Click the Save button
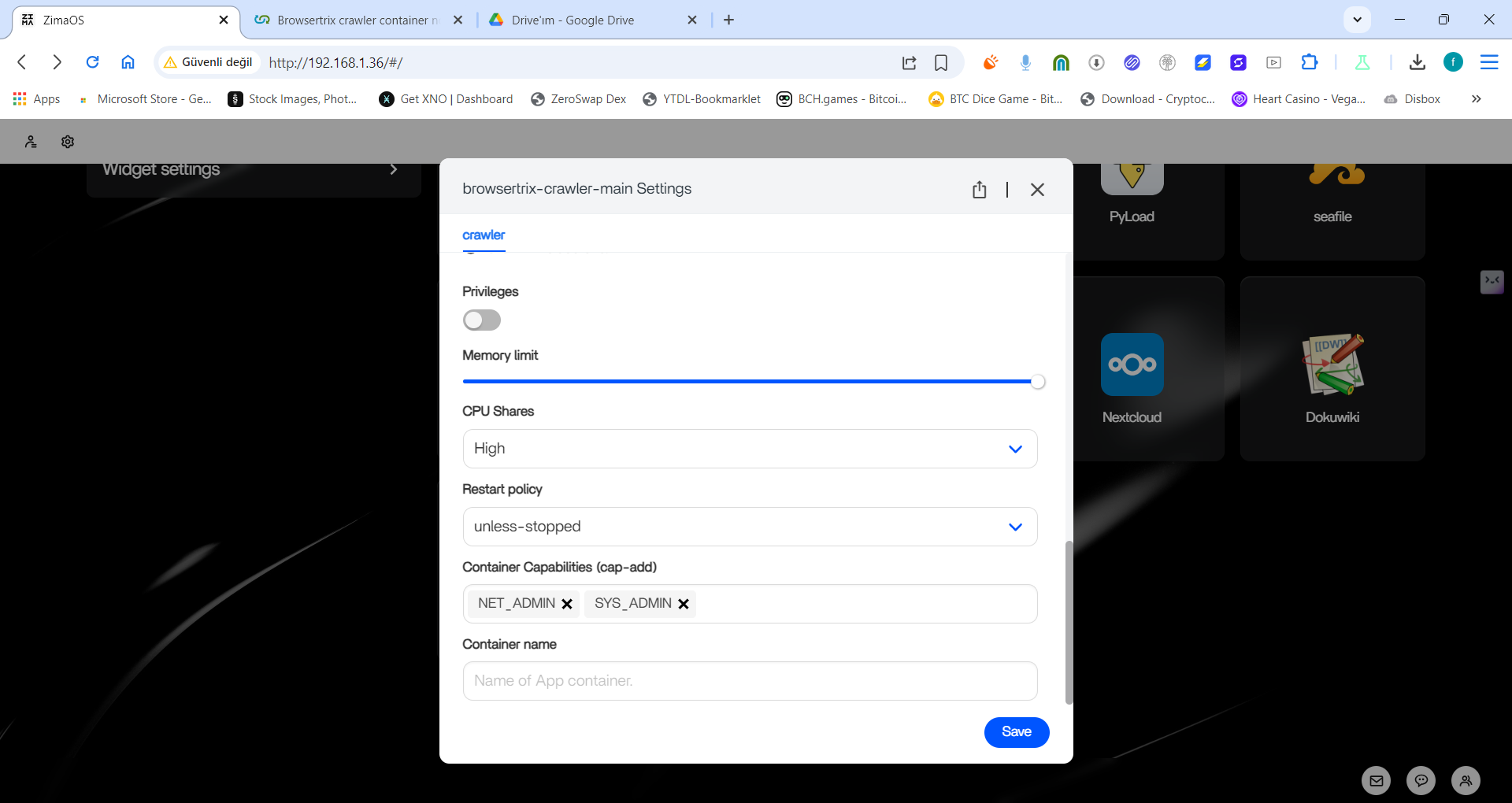The width and height of the screenshot is (1512, 803). pyautogui.click(x=1016, y=732)
